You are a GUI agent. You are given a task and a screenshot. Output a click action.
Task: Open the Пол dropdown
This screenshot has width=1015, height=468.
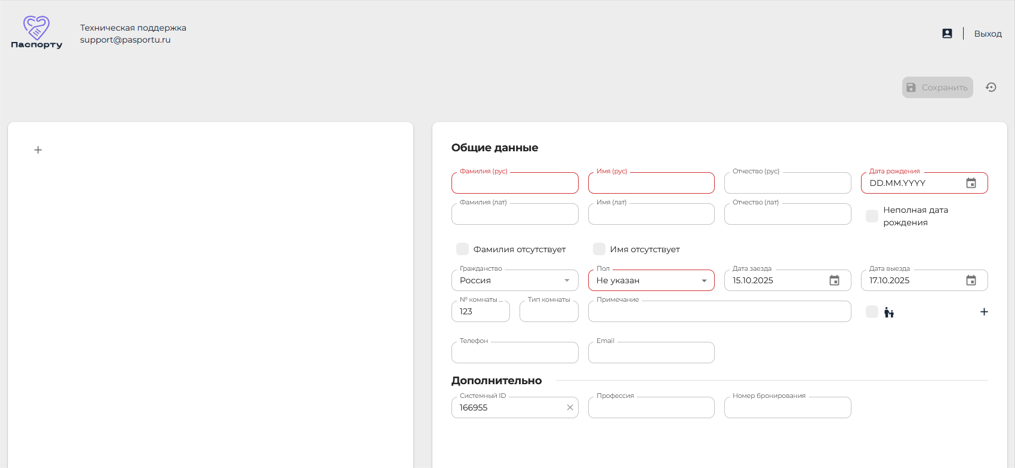tap(651, 280)
